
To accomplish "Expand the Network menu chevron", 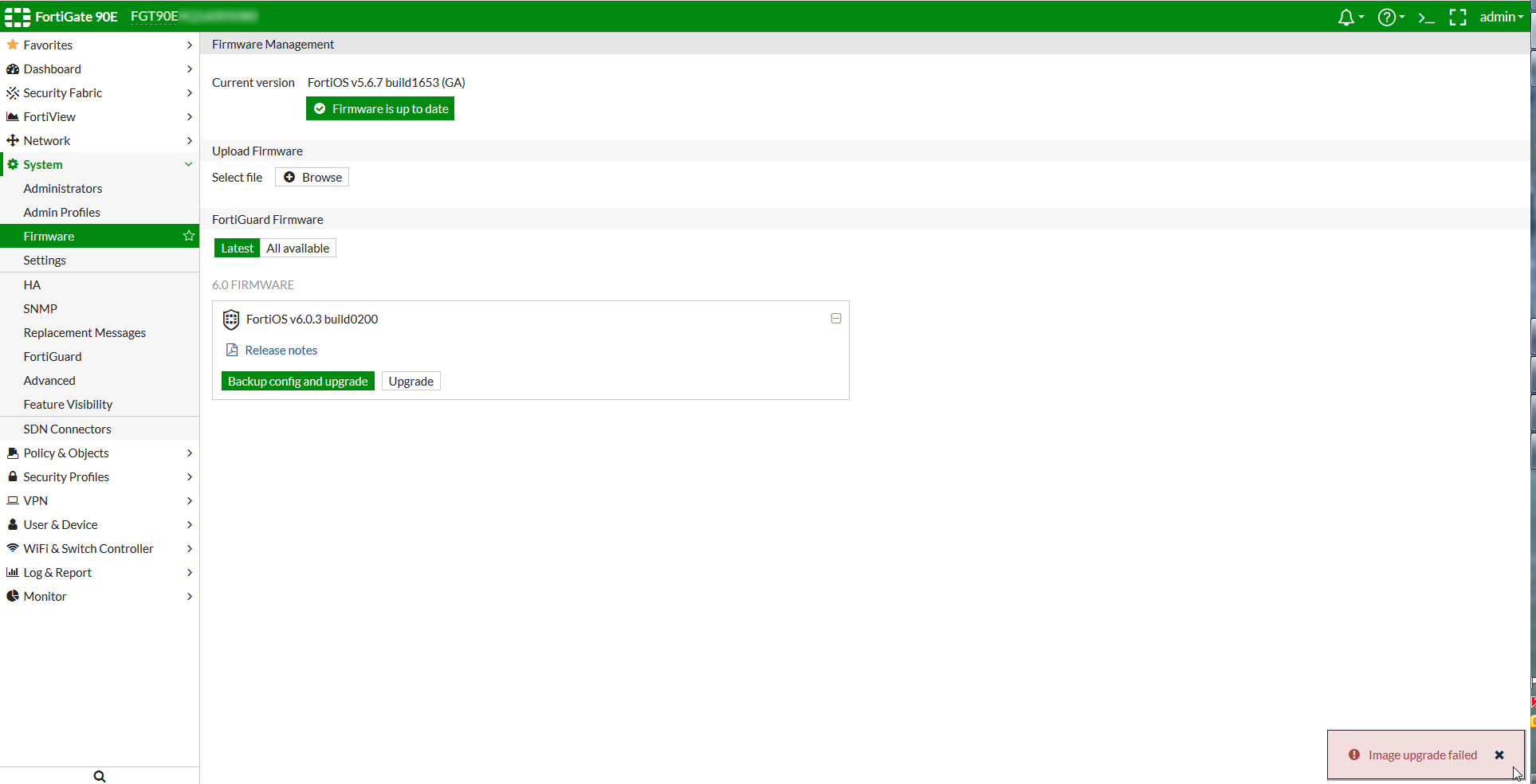I will pos(190,140).
